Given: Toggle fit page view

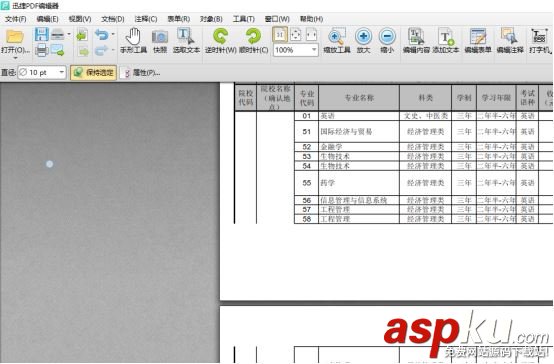Looking at the screenshot, I should click(296, 35).
